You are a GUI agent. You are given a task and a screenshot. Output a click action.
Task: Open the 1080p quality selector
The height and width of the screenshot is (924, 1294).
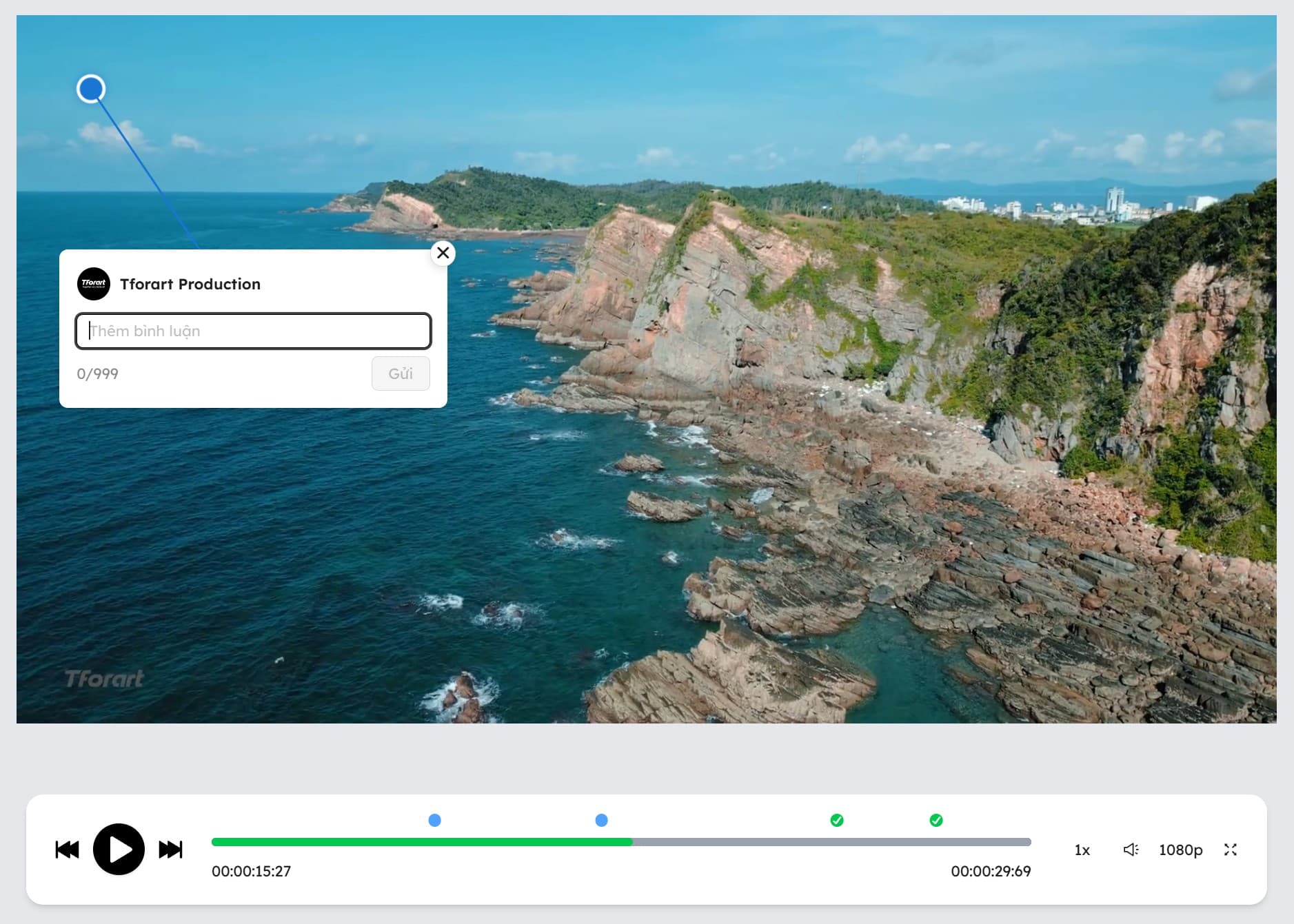(1180, 850)
